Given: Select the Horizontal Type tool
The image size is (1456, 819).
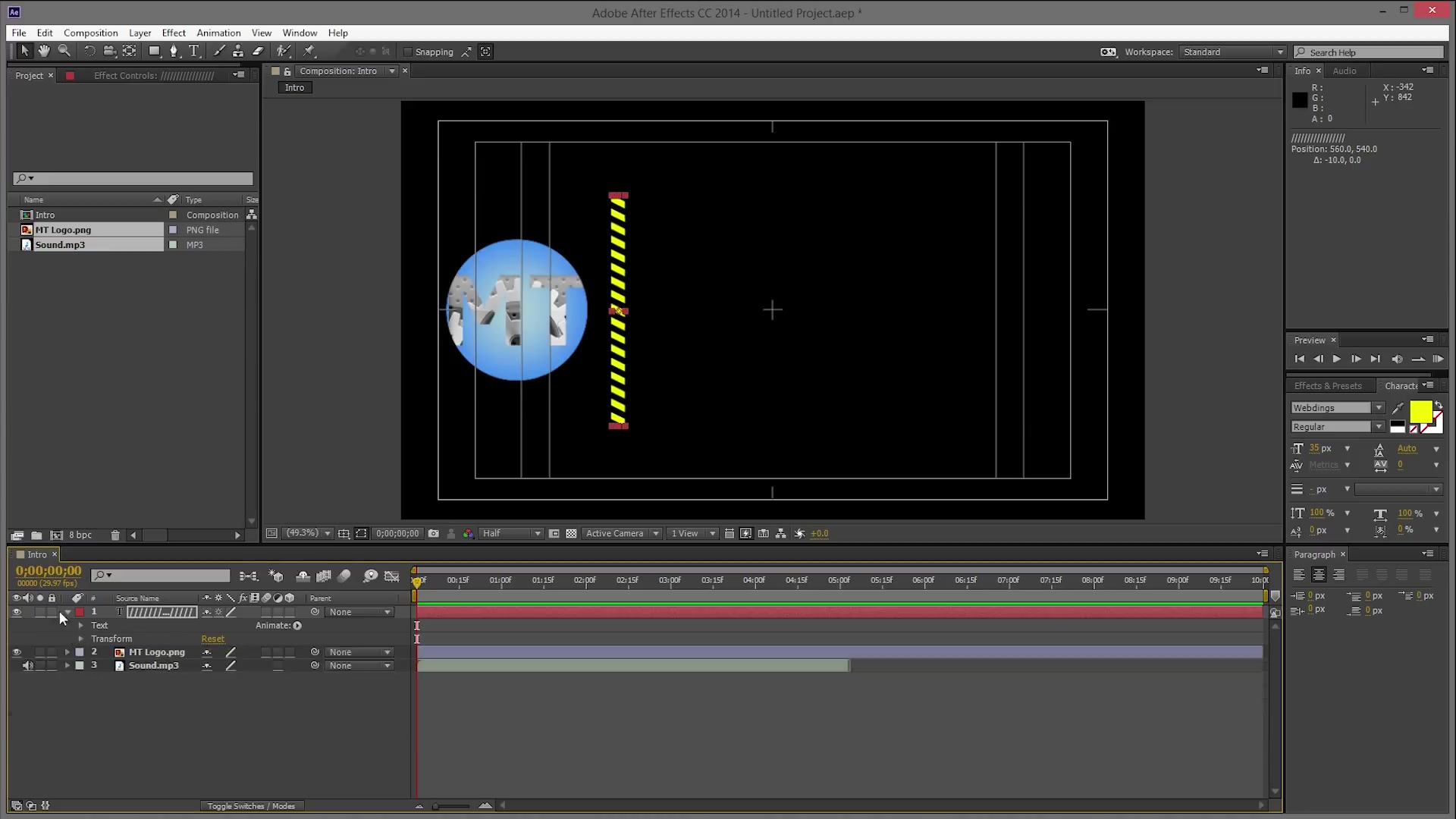Looking at the screenshot, I should pos(194,51).
